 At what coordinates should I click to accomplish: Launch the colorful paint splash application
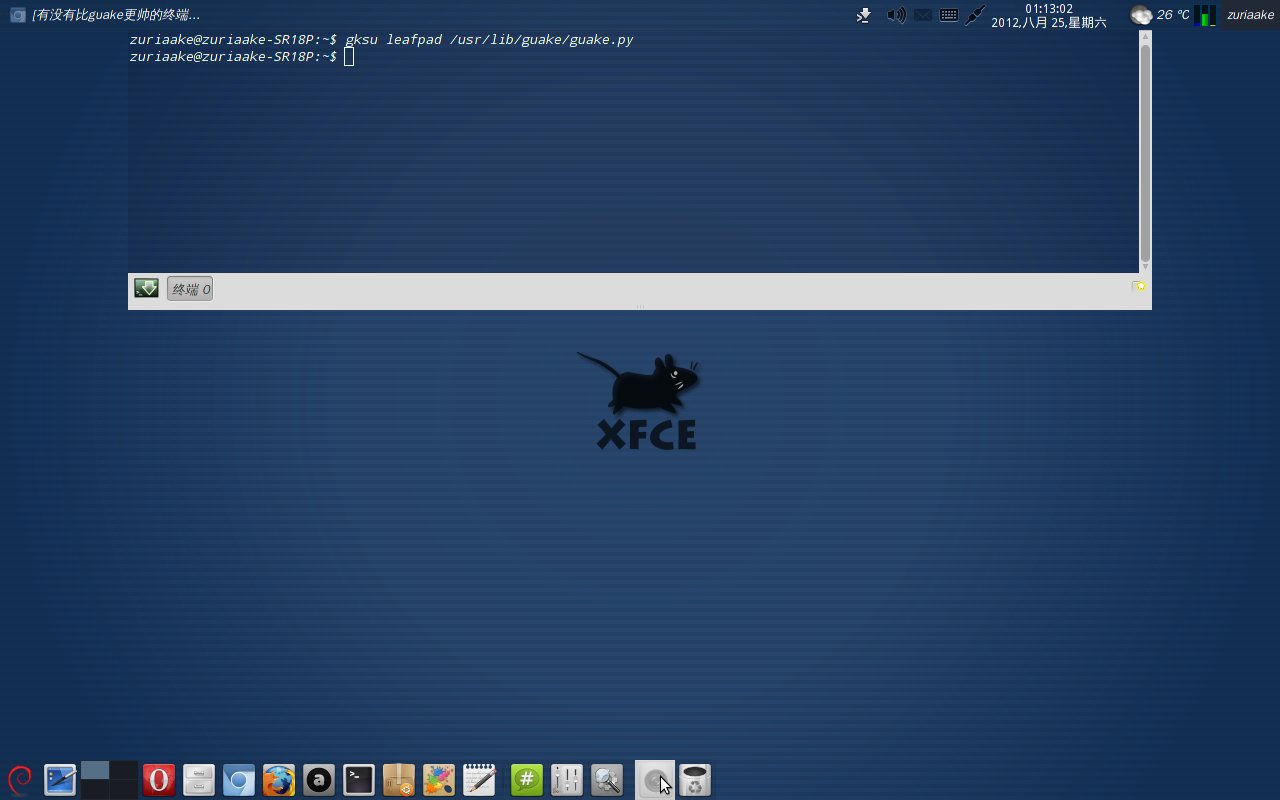(x=439, y=779)
